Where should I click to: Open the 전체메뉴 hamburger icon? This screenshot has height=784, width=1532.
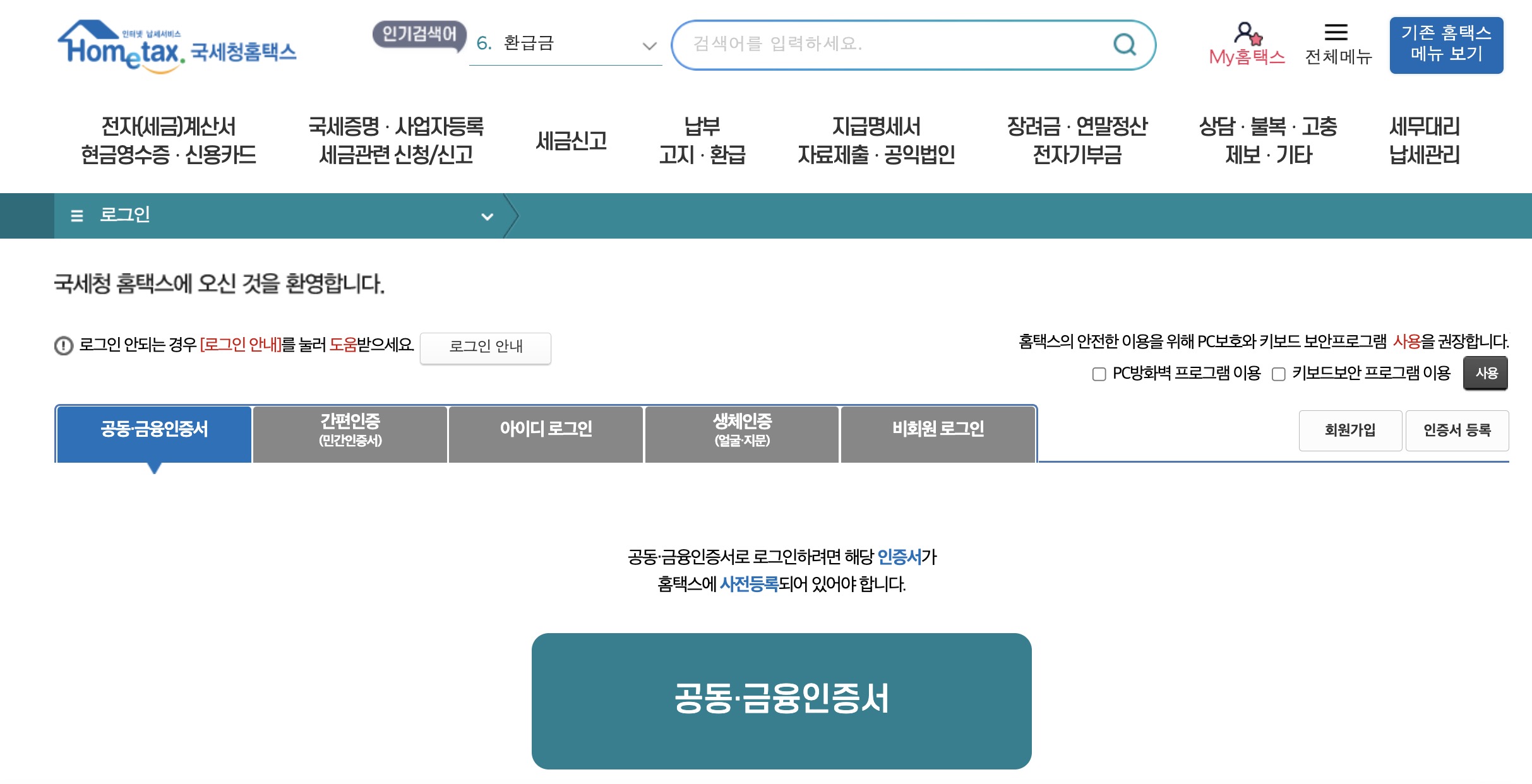click(1336, 32)
